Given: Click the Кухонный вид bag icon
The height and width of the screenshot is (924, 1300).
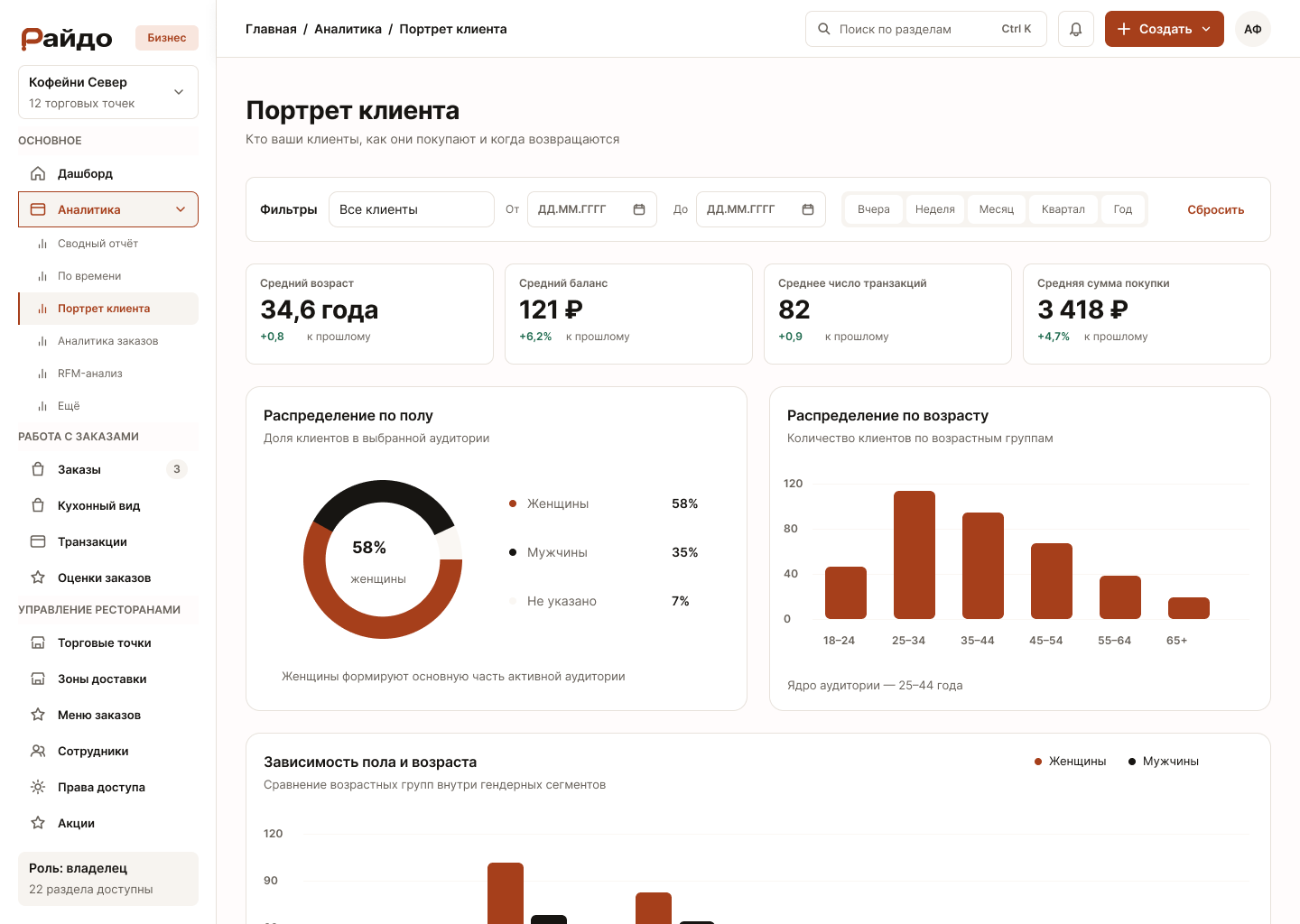Looking at the screenshot, I should point(38,505).
